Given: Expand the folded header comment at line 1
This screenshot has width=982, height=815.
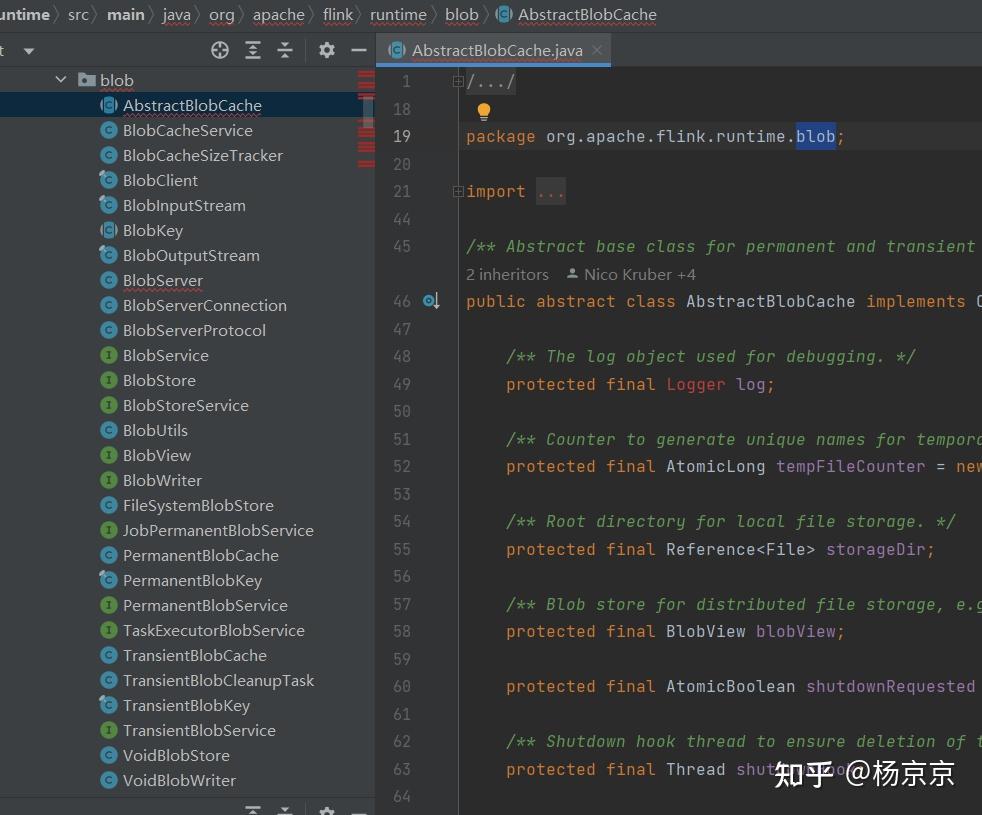Looking at the screenshot, I should (x=458, y=82).
